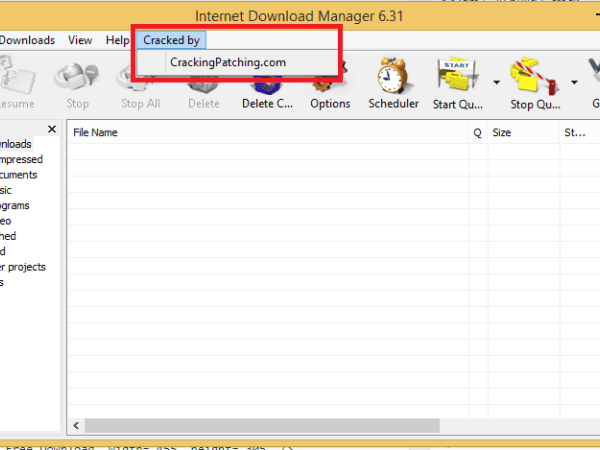Sort by File Name column header
This screenshot has height=450, width=600.
click(268, 132)
